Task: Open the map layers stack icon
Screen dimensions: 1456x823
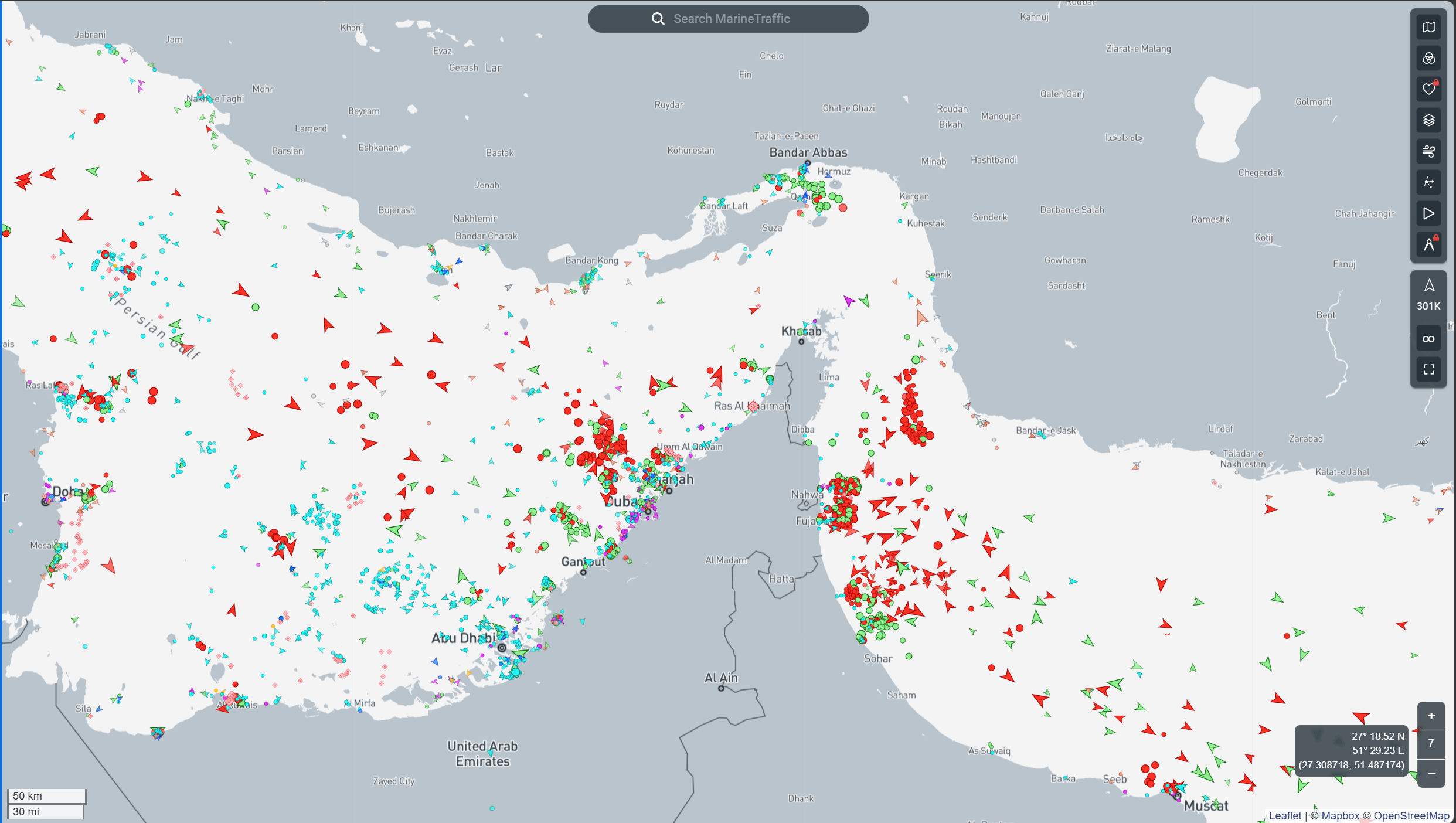Action: click(1428, 120)
